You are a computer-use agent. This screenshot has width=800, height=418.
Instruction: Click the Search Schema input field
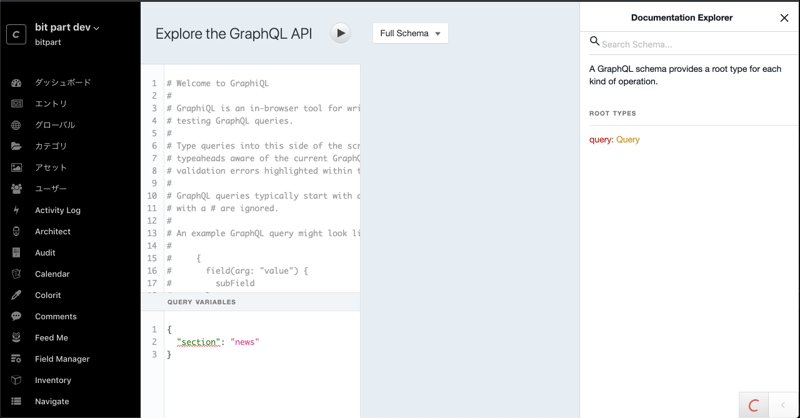tap(690, 44)
